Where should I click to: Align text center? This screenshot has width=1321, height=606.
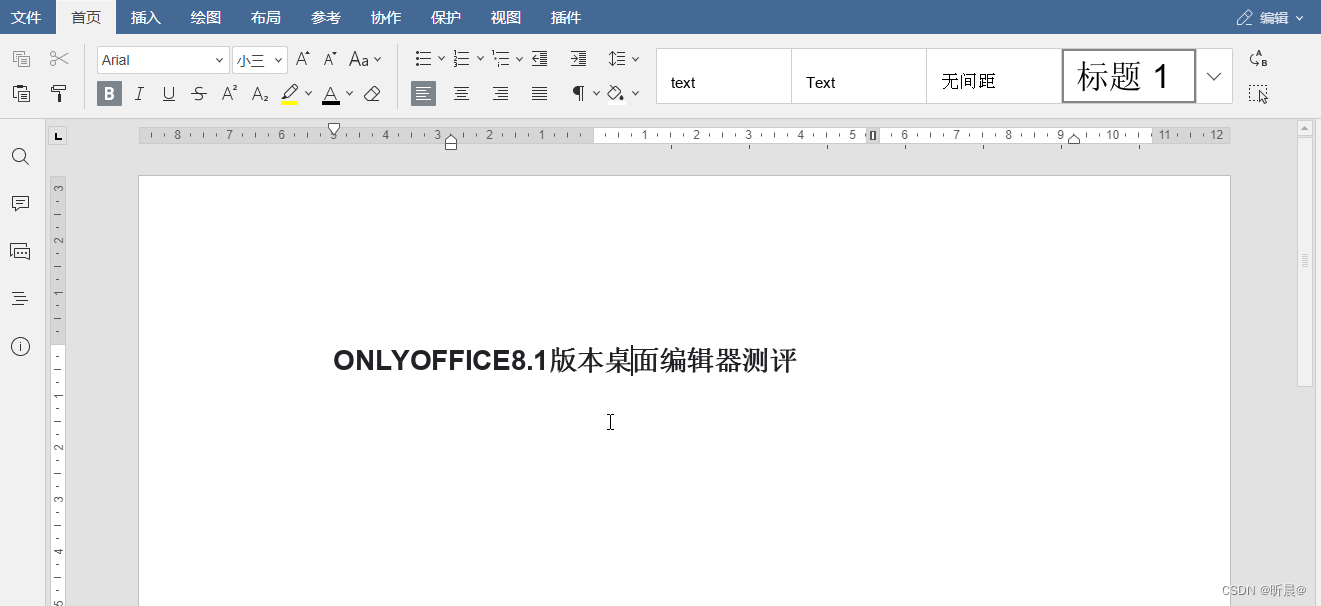[461, 94]
